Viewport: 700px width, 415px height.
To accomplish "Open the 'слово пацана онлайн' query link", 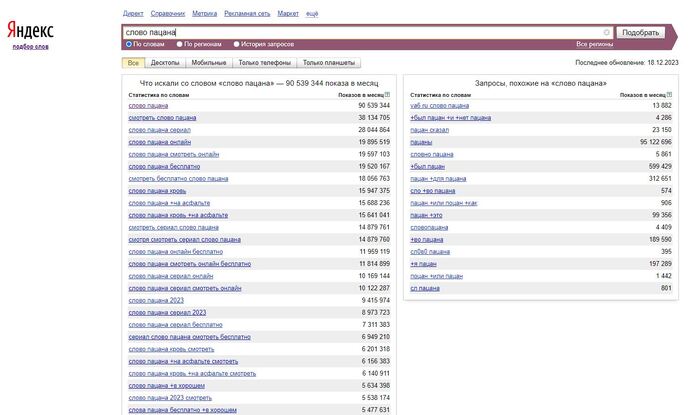I will point(160,142).
